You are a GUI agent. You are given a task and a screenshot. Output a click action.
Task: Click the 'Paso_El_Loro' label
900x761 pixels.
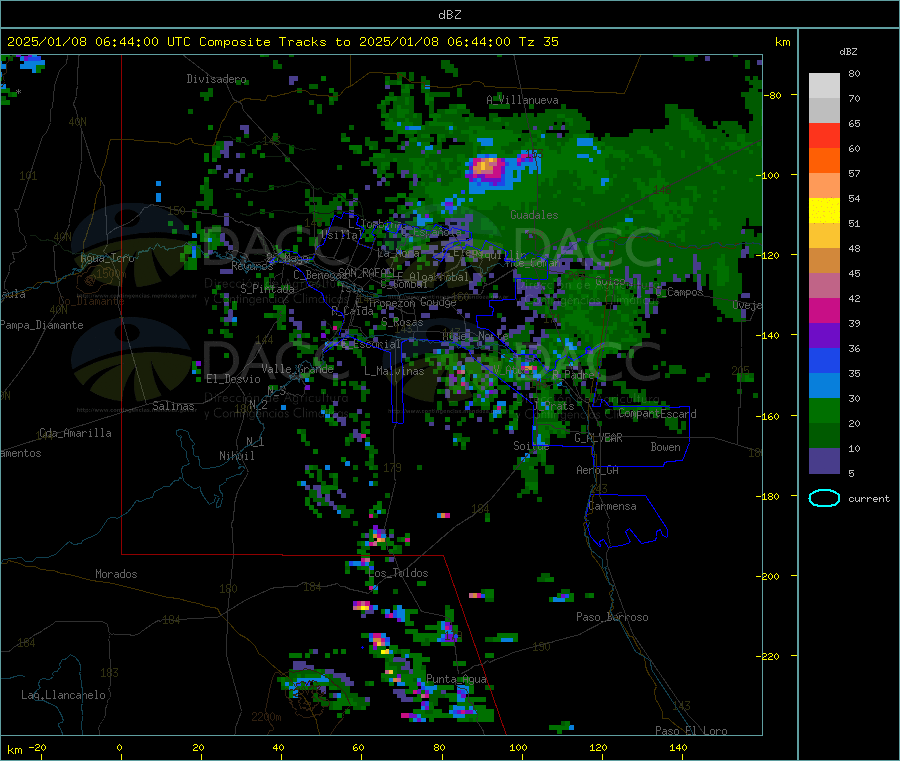pos(692,731)
